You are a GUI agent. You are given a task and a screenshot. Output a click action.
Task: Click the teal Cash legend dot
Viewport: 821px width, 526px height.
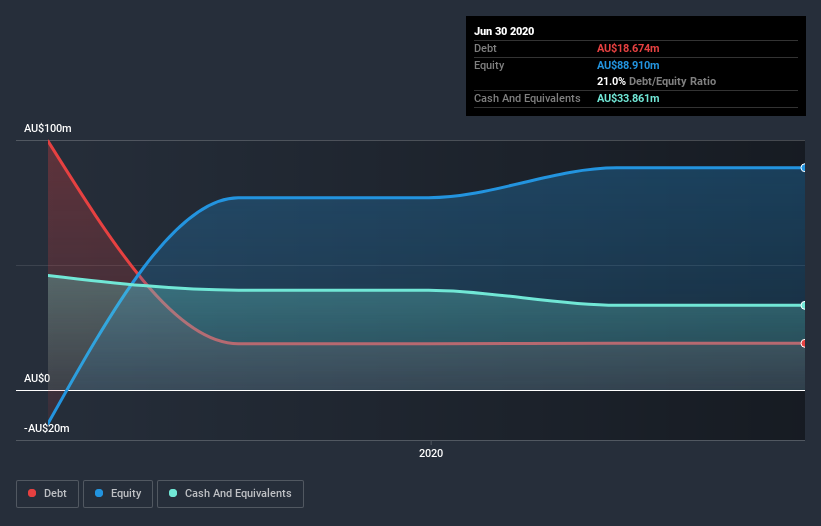(173, 493)
